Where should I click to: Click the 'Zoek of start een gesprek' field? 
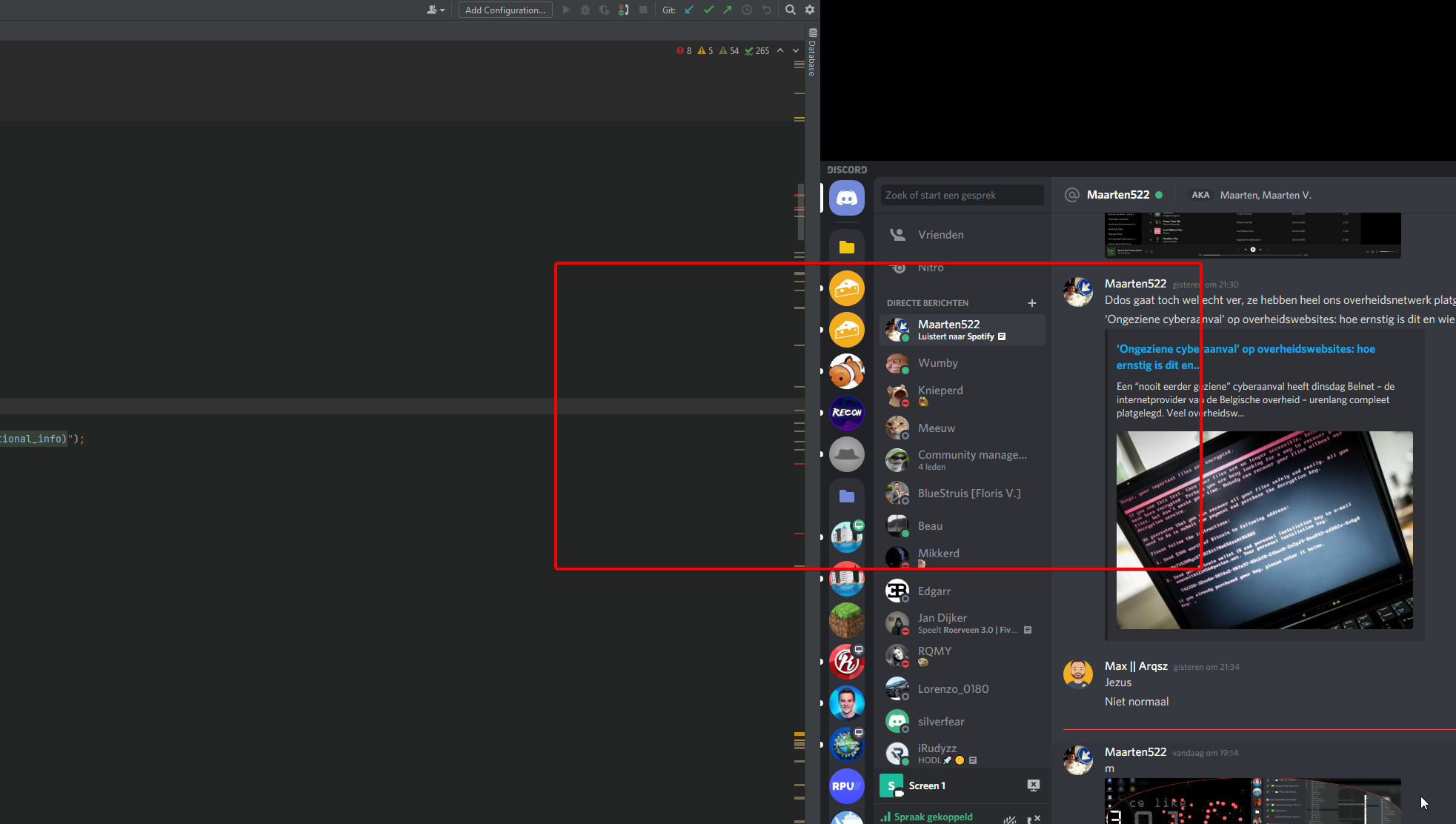click(x=961, y=195)
